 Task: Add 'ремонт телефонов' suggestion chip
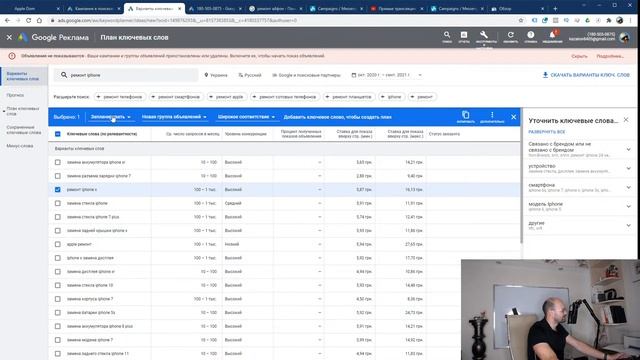click(x=120, y=97)
